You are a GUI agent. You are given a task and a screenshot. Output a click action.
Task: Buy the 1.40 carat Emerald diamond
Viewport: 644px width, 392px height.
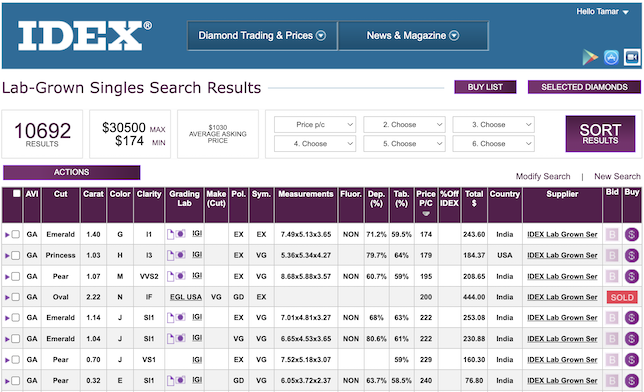coord(632,234)
